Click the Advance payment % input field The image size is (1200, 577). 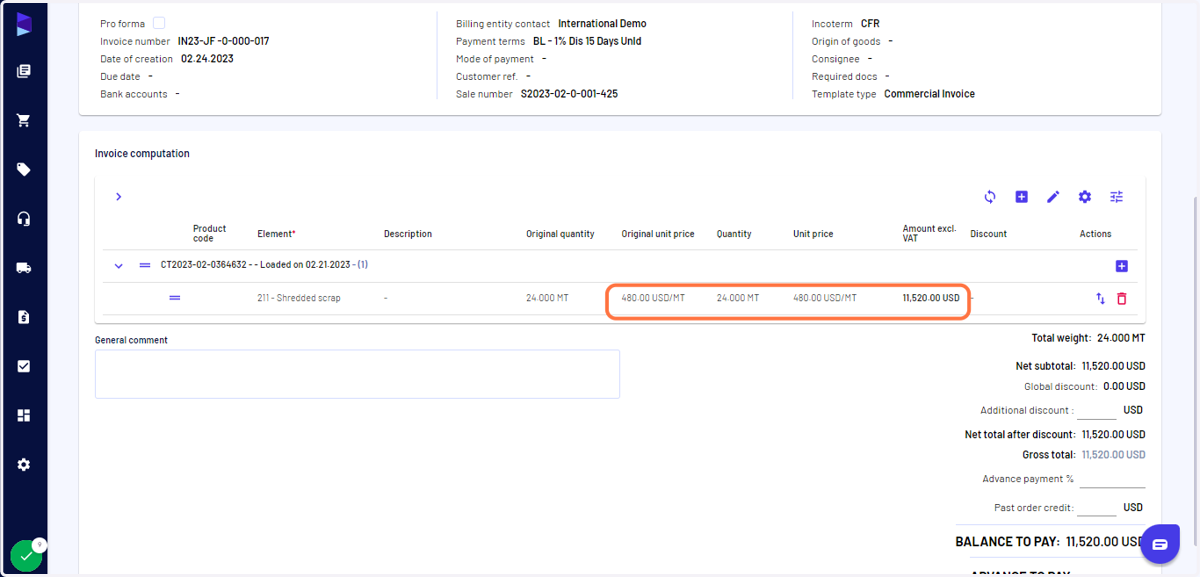(1112, 479)
